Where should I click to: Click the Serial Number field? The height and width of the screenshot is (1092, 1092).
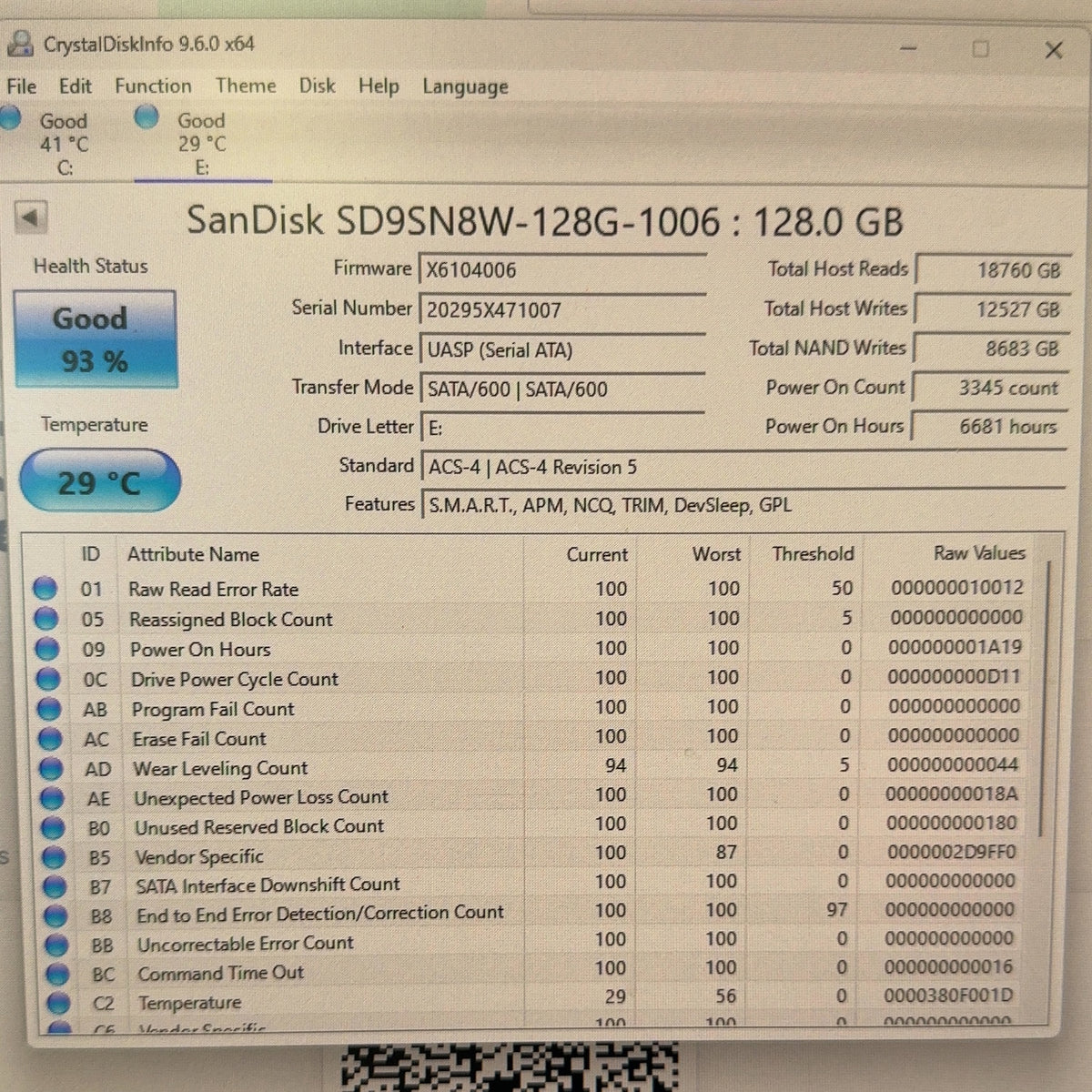[561, 309]
